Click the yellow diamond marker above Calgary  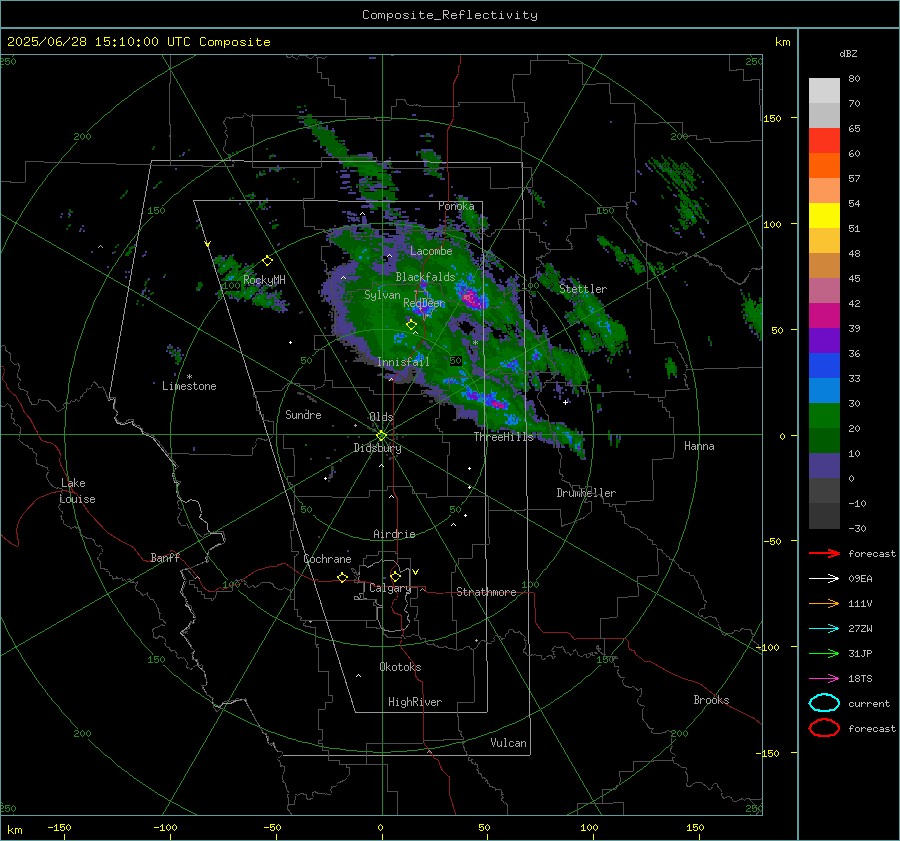pos(395,576)
